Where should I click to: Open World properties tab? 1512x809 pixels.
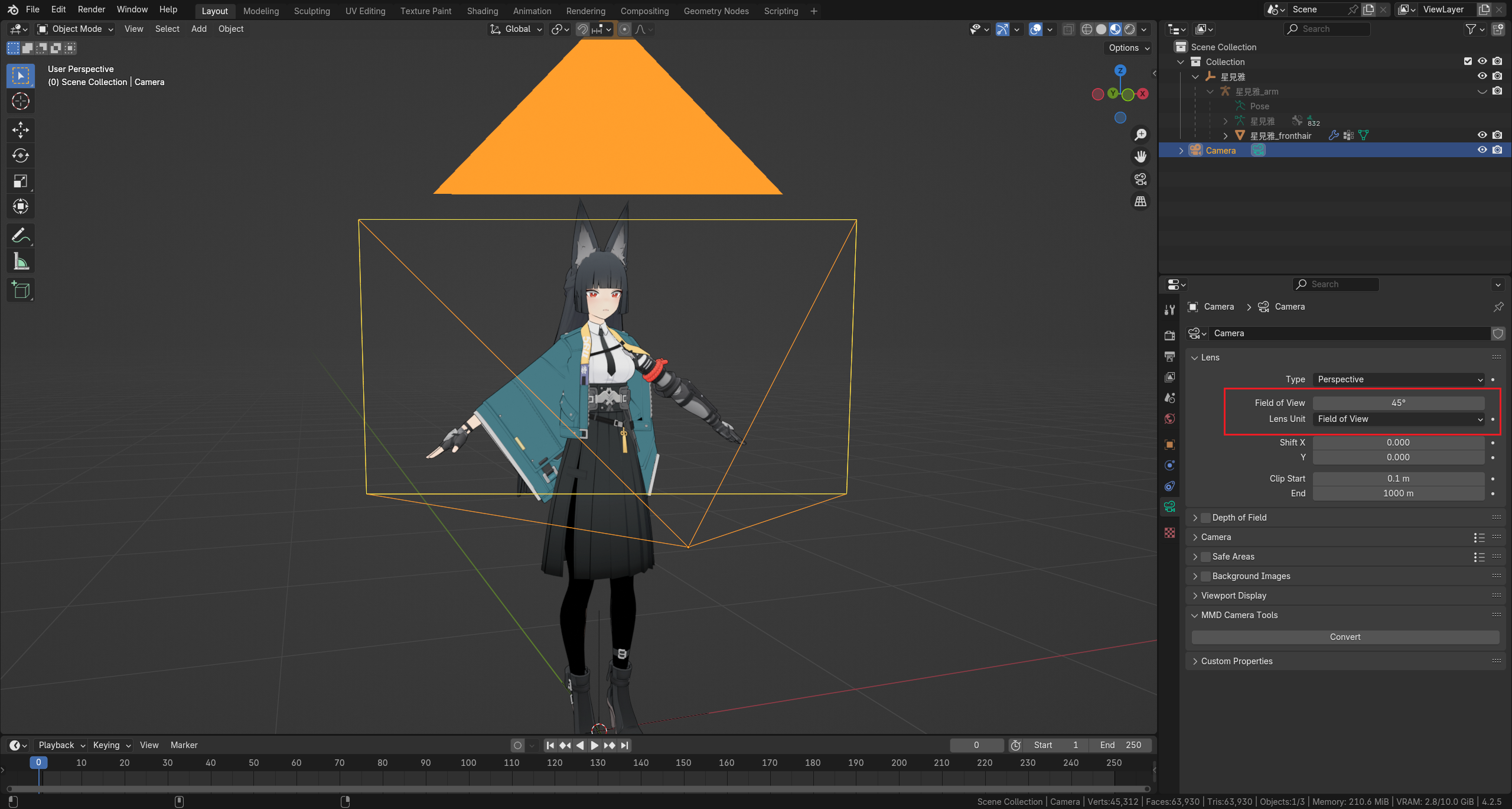click(1169, 419)
